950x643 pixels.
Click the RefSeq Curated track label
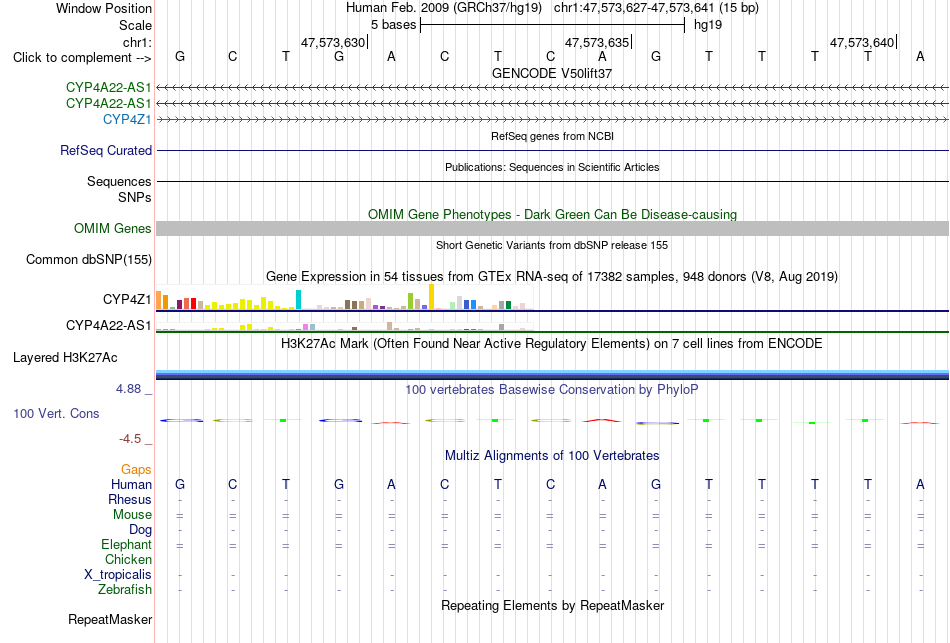click(x=106, y=150)
